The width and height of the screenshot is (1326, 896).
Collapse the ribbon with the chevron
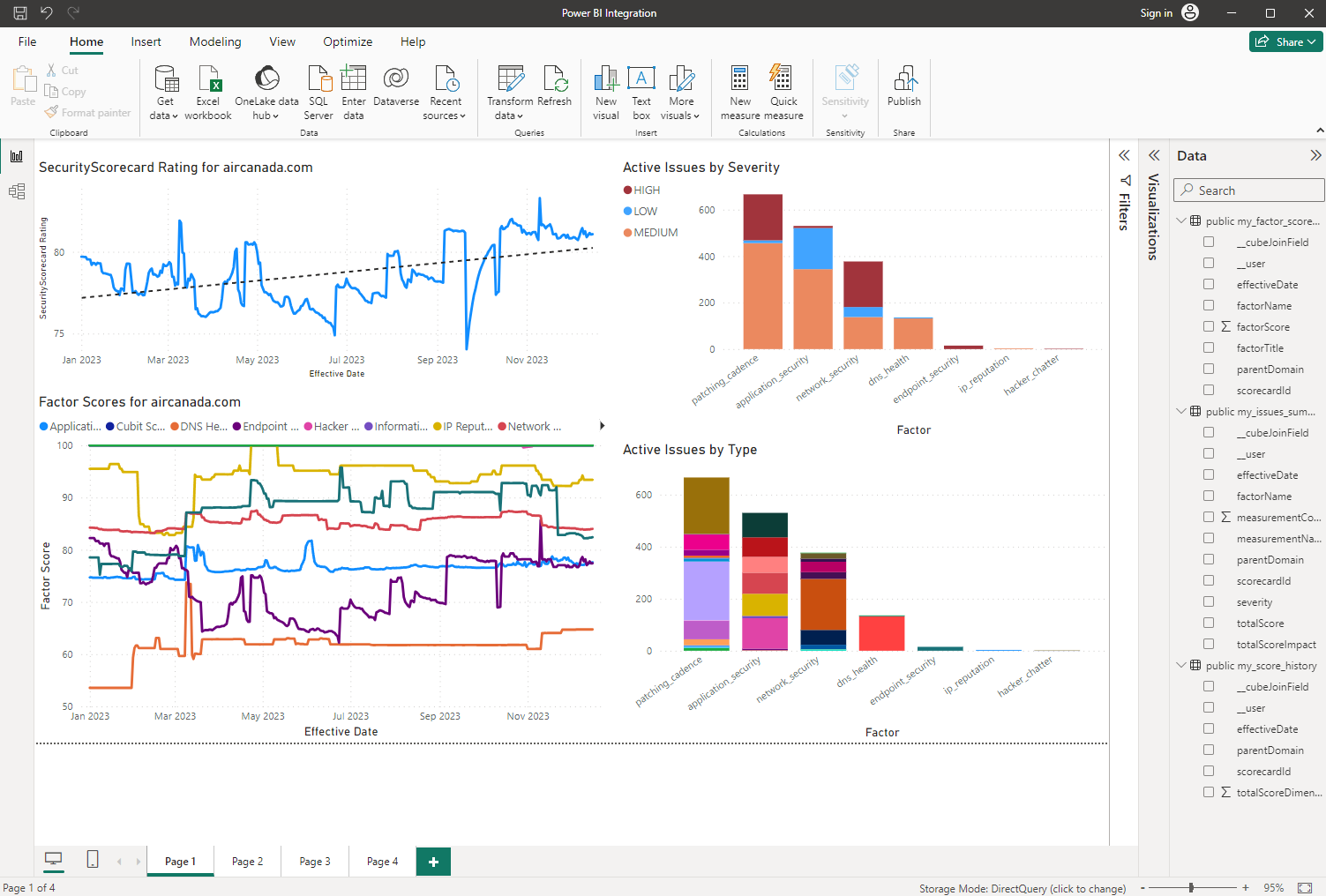click(1320, 131)
